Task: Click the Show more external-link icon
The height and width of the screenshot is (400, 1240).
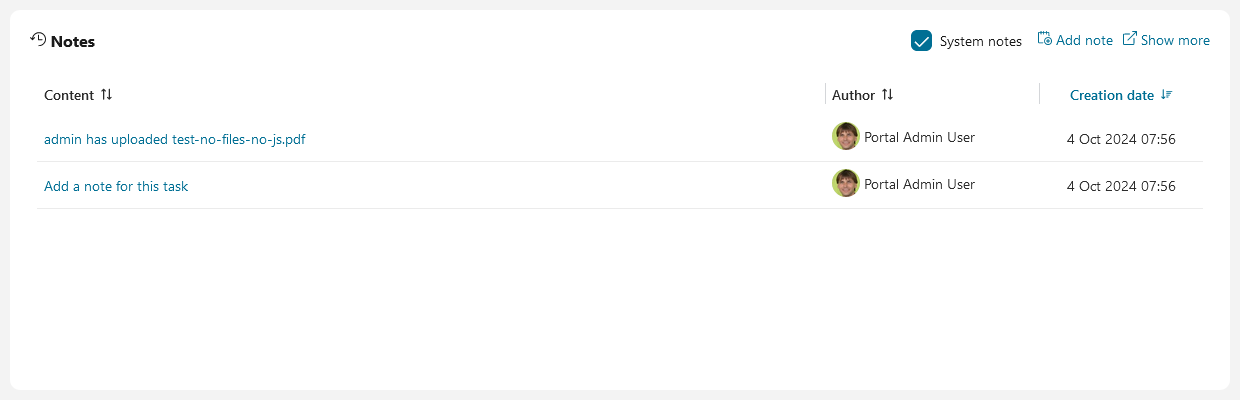Action: point(1130,39)
